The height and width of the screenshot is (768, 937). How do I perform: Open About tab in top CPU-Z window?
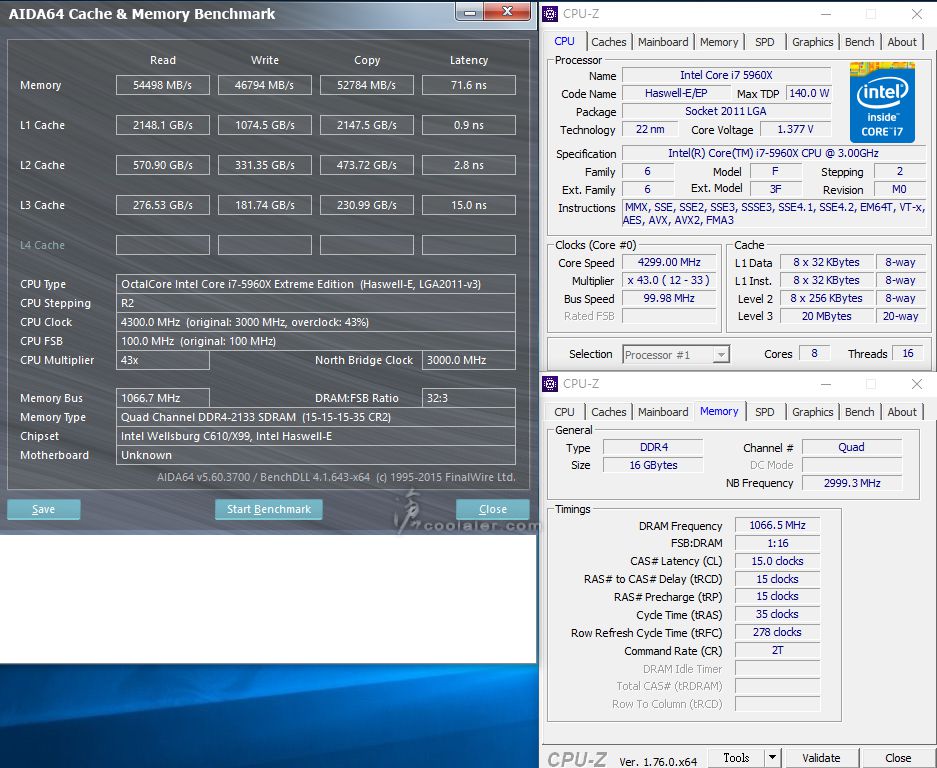[x=902, y=42]
